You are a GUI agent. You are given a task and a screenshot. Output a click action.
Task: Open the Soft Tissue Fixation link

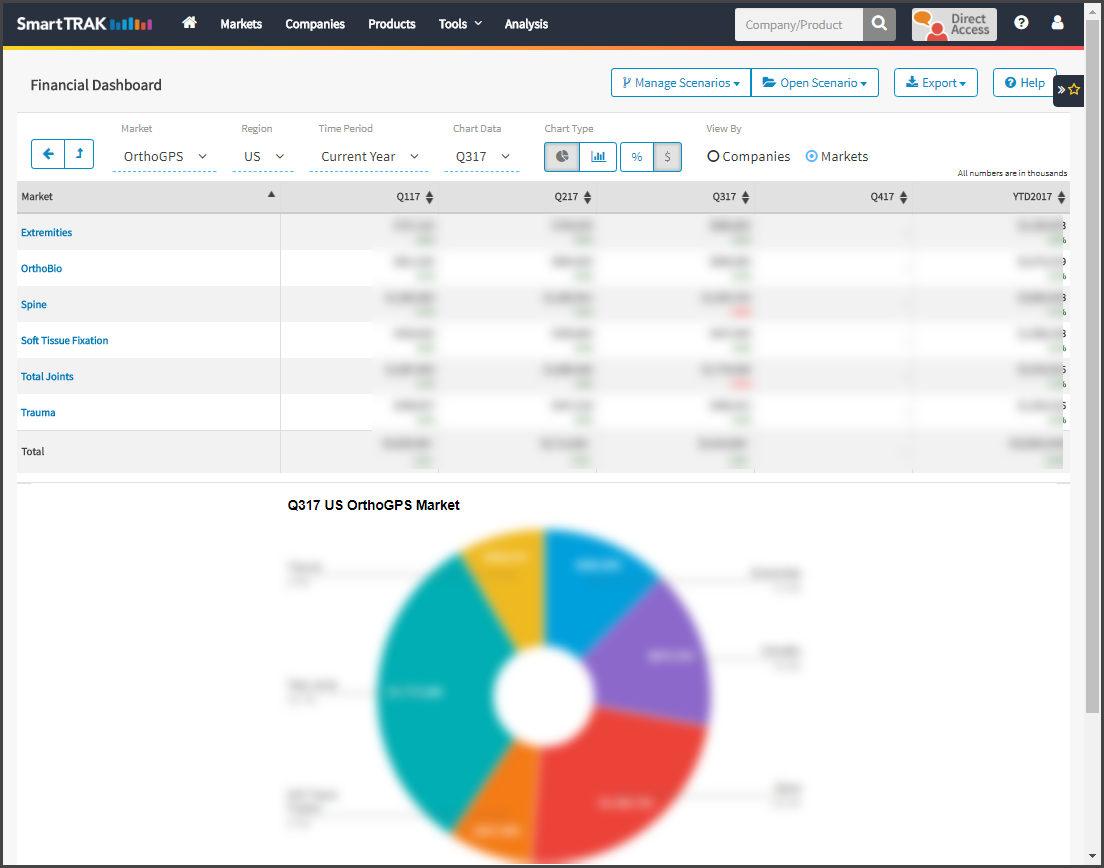pyautogui.click(x=65, y=340)
